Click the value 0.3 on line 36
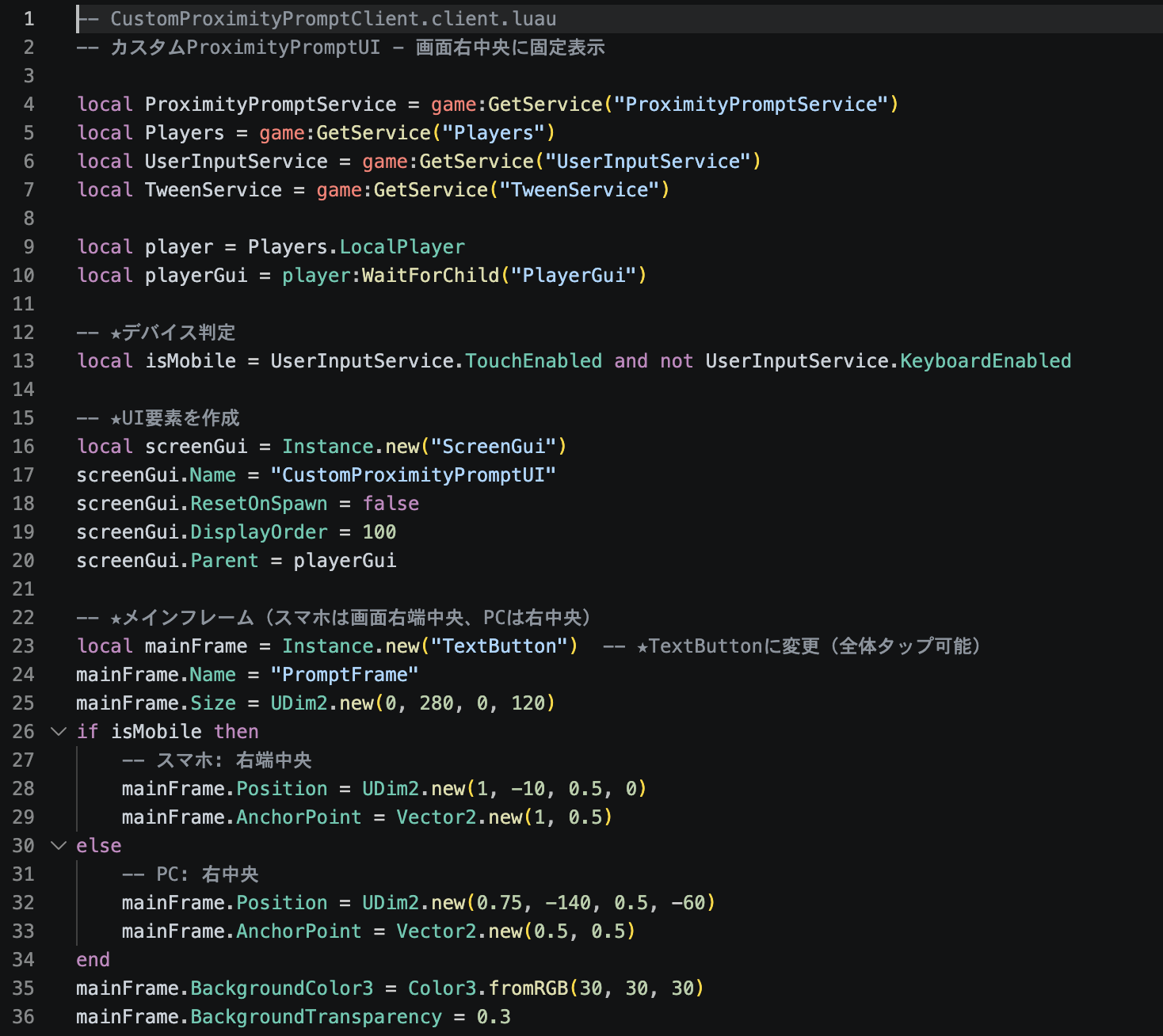This screenshot has width=1163, height=1036. tap(494, 1016)
